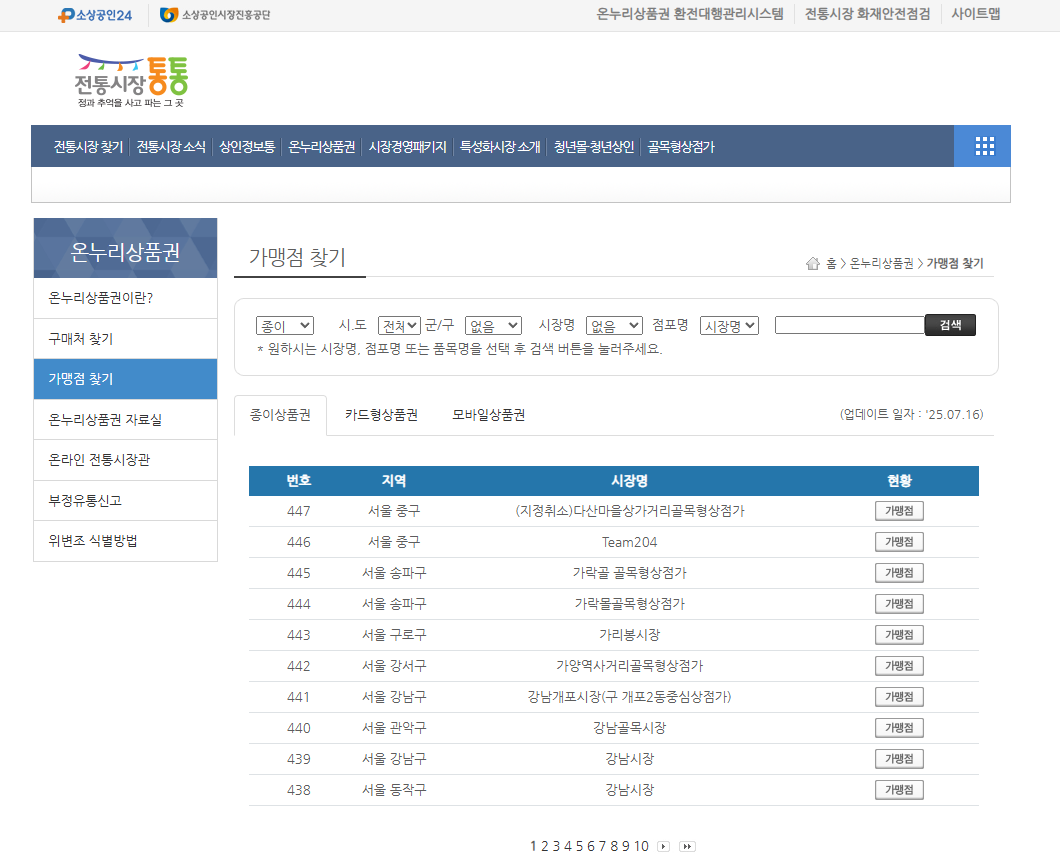Screen dimensions: 1060x862
Task: Jump to last page using double-arrow icon
Action: (687, 845)
